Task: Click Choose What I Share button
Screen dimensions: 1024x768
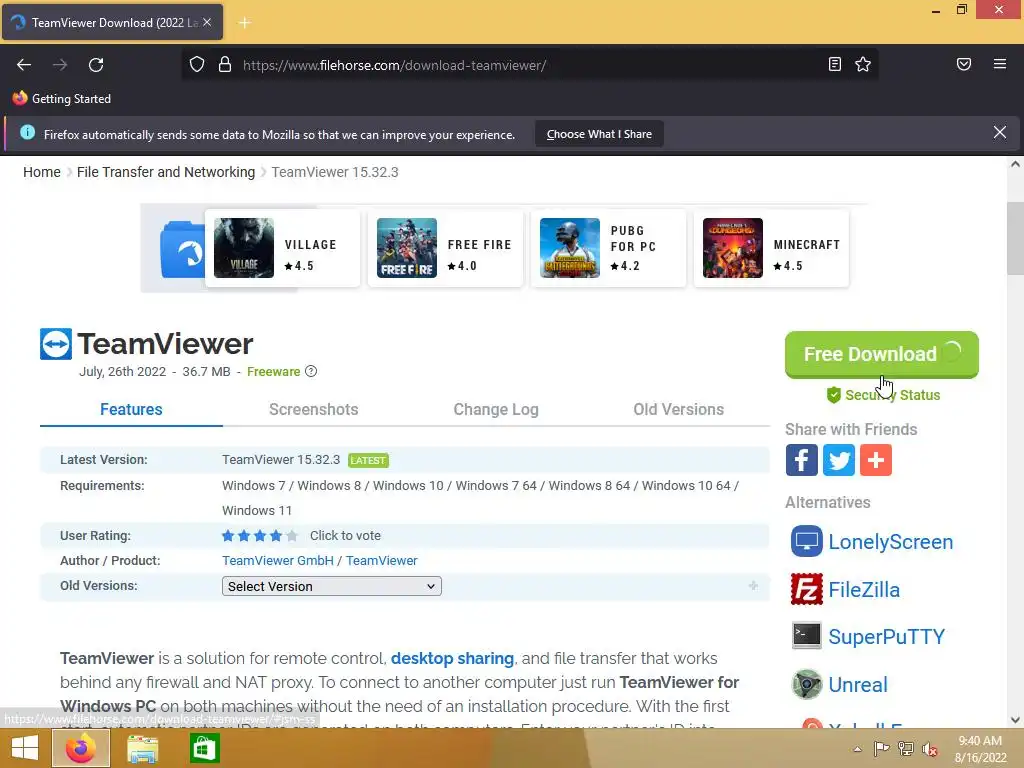Action: click(599, 134)
